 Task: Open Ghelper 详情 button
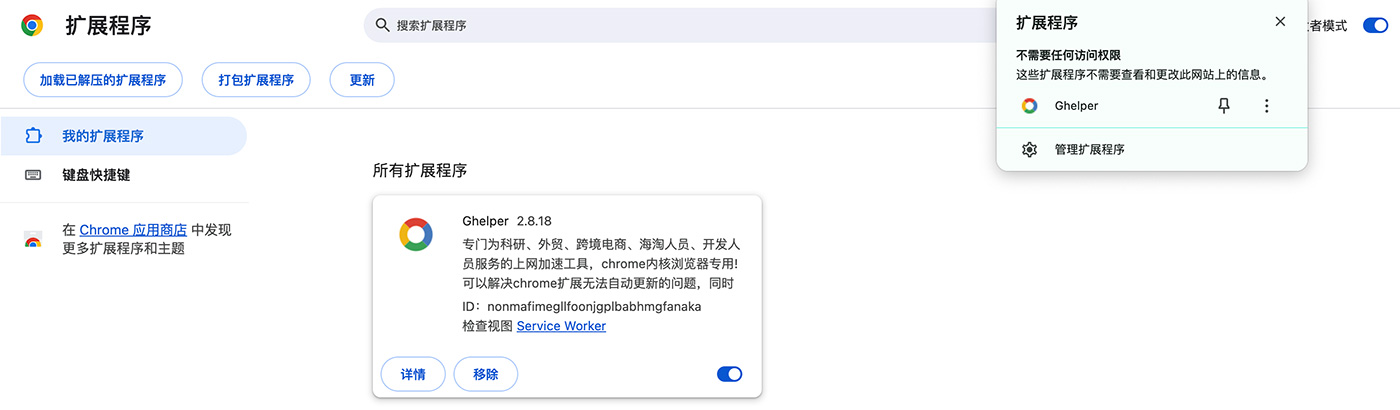413,374
